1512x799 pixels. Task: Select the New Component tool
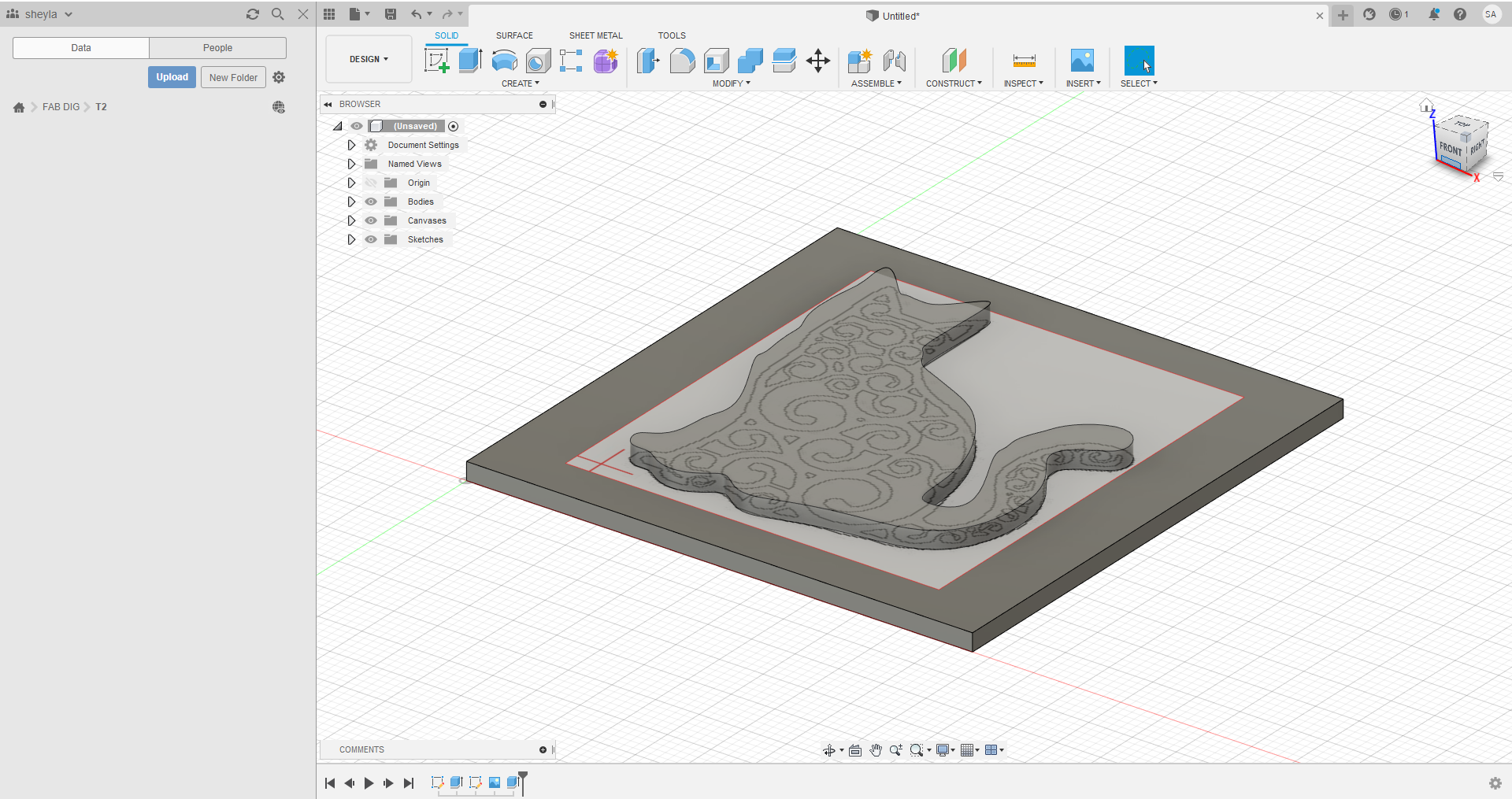(860, 61)
